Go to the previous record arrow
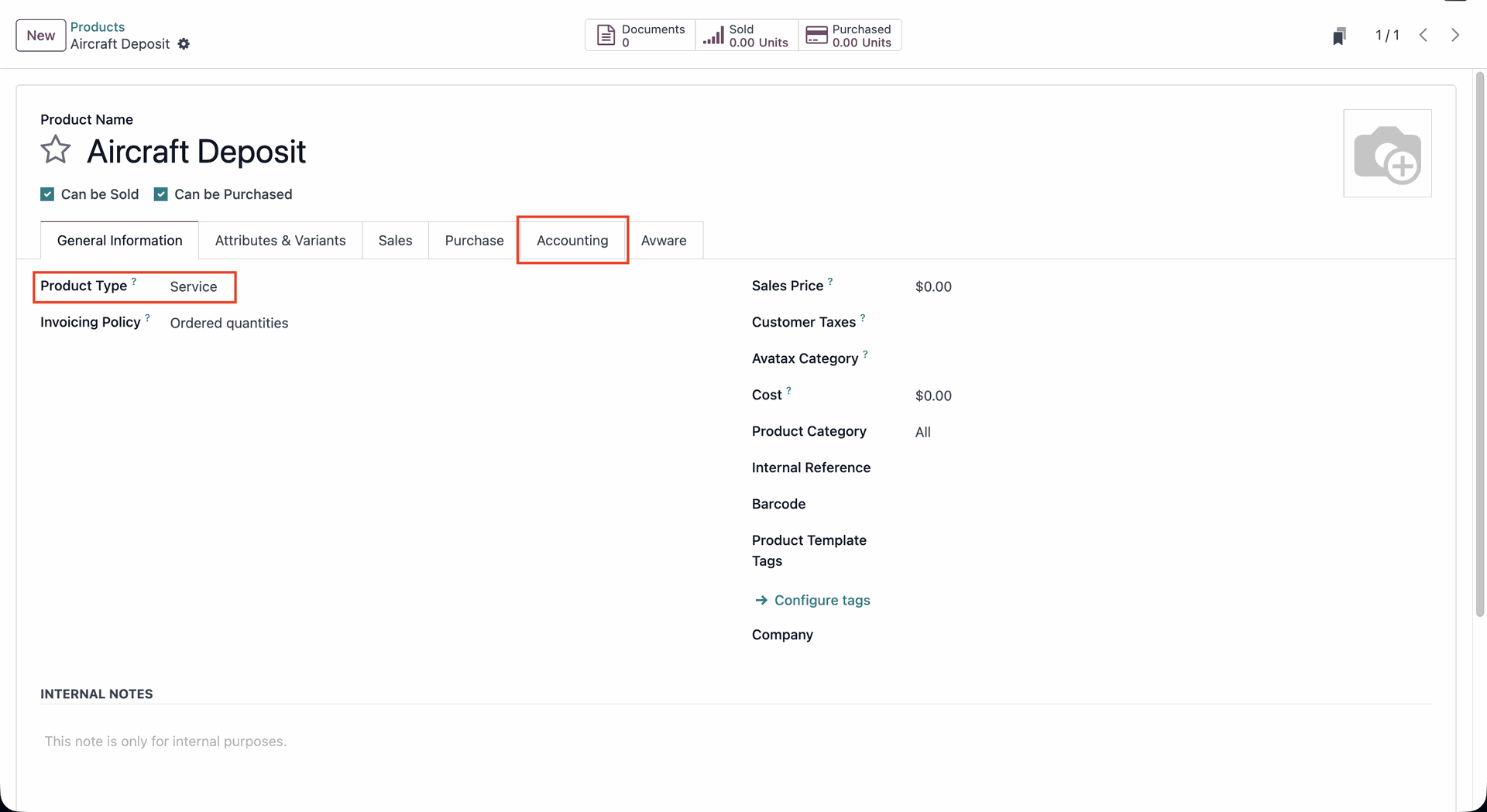The width and height of the screenshot is (1487, 812). (x=1423, y=36)
